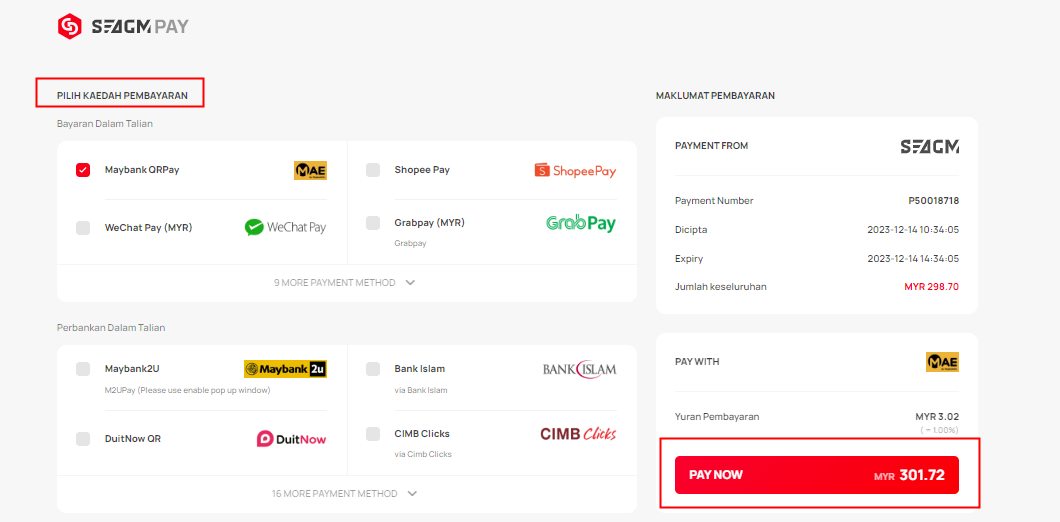1060x522 pixels.
Task: Uncheck the Maybank QRPay checkbox
Action: [x=83, y=170]
